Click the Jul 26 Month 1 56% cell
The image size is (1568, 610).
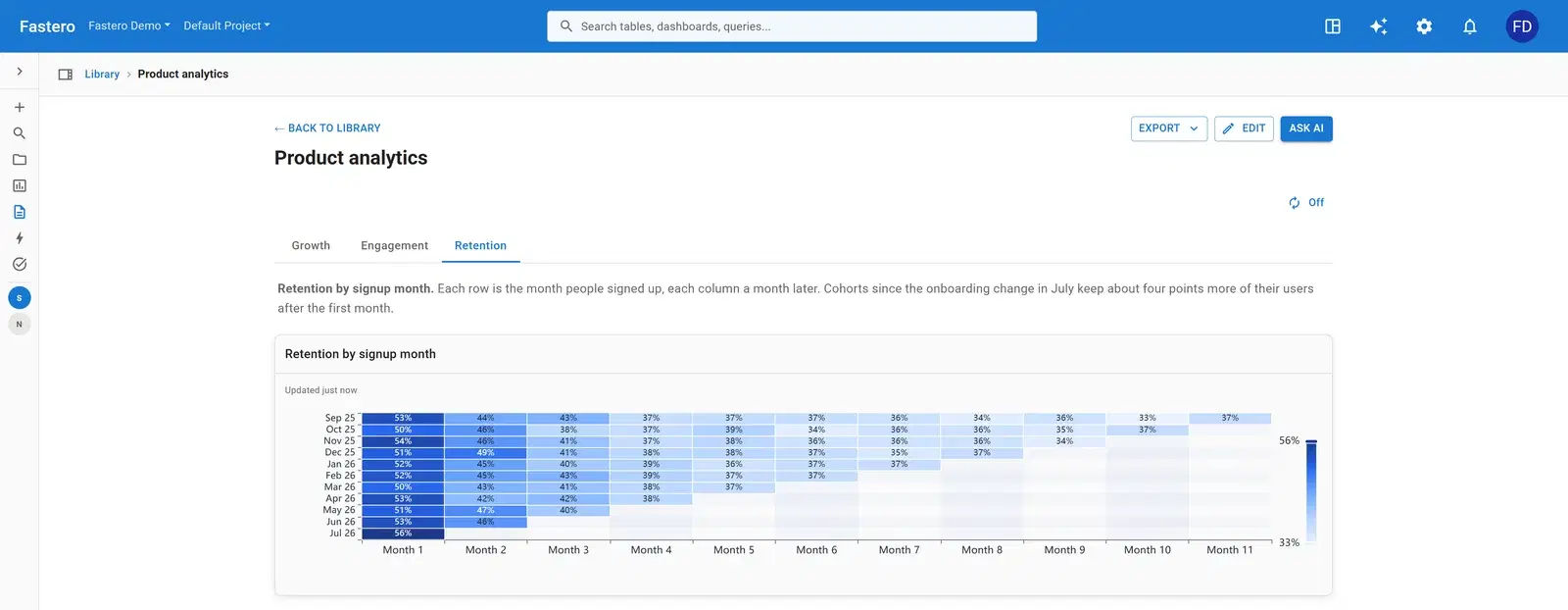(403, 534)
